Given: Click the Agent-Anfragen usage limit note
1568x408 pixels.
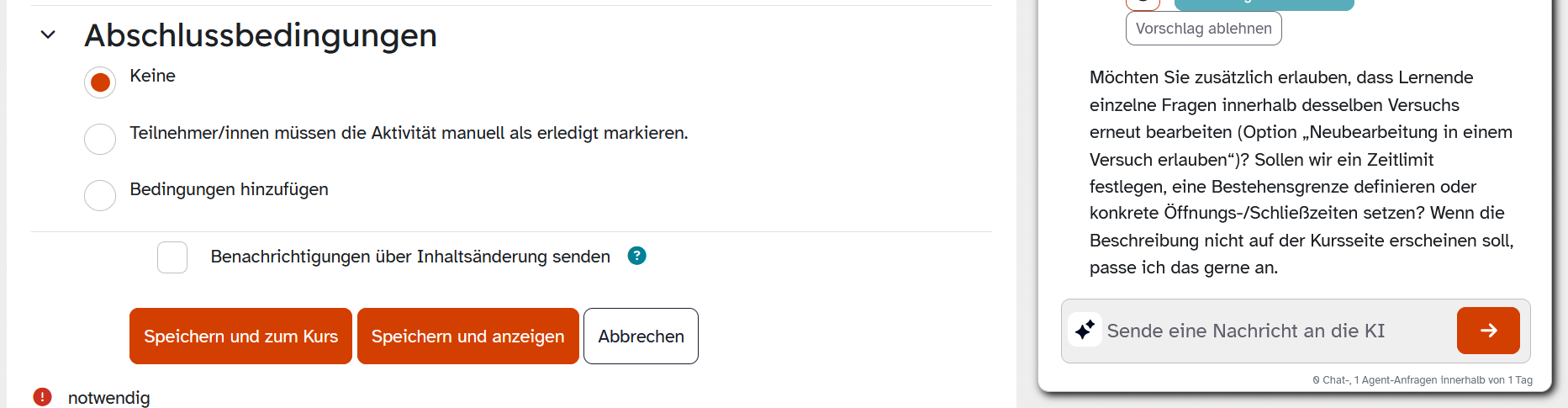Looking at the screenshot, I should (x=1423, y=380).
